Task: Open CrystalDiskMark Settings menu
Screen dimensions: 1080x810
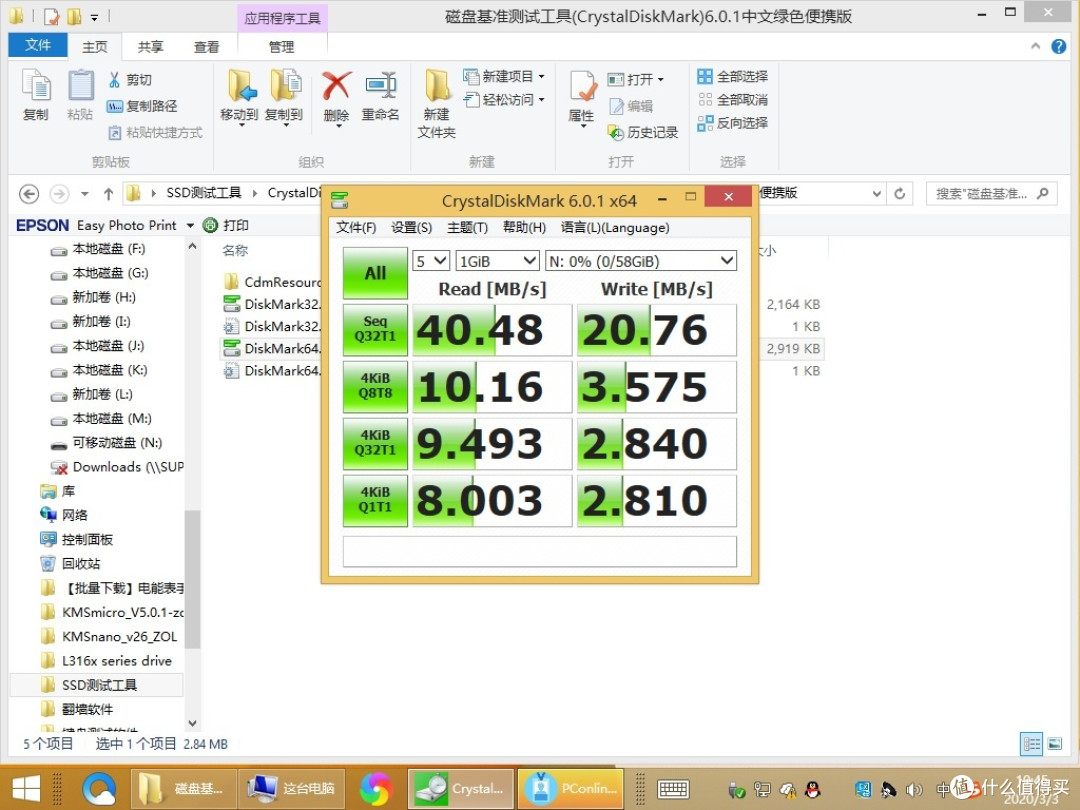Action: coord(411,227)
